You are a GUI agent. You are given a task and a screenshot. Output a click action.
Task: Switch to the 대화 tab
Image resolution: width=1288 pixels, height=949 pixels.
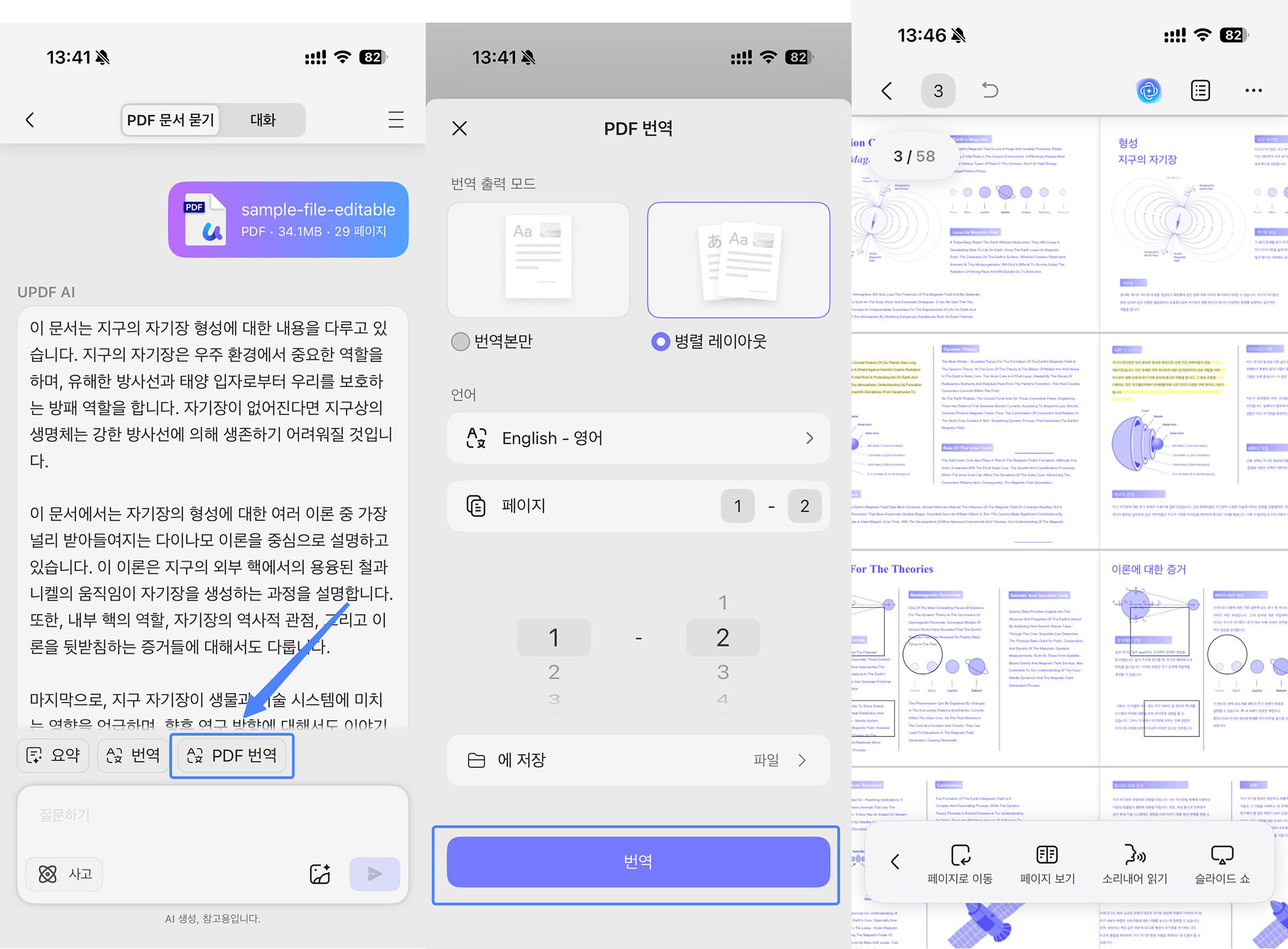[262, 120]
